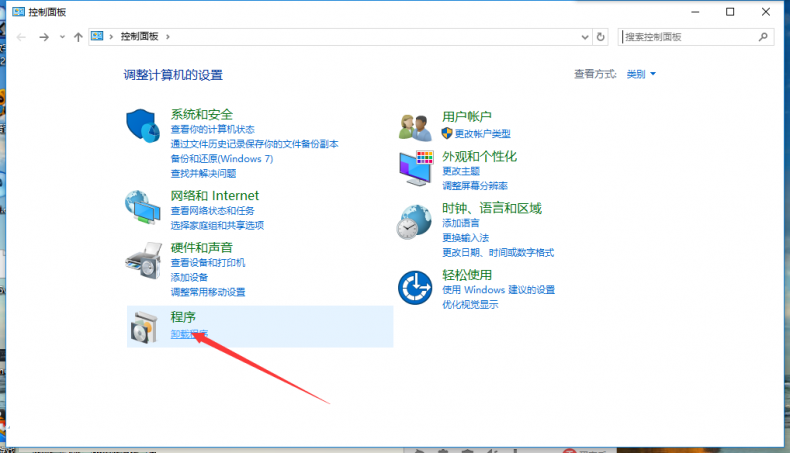This screenshot has height=453, width=790.
Task: Open 外观和个性化 category heading
Action: (x=479, y=156)
